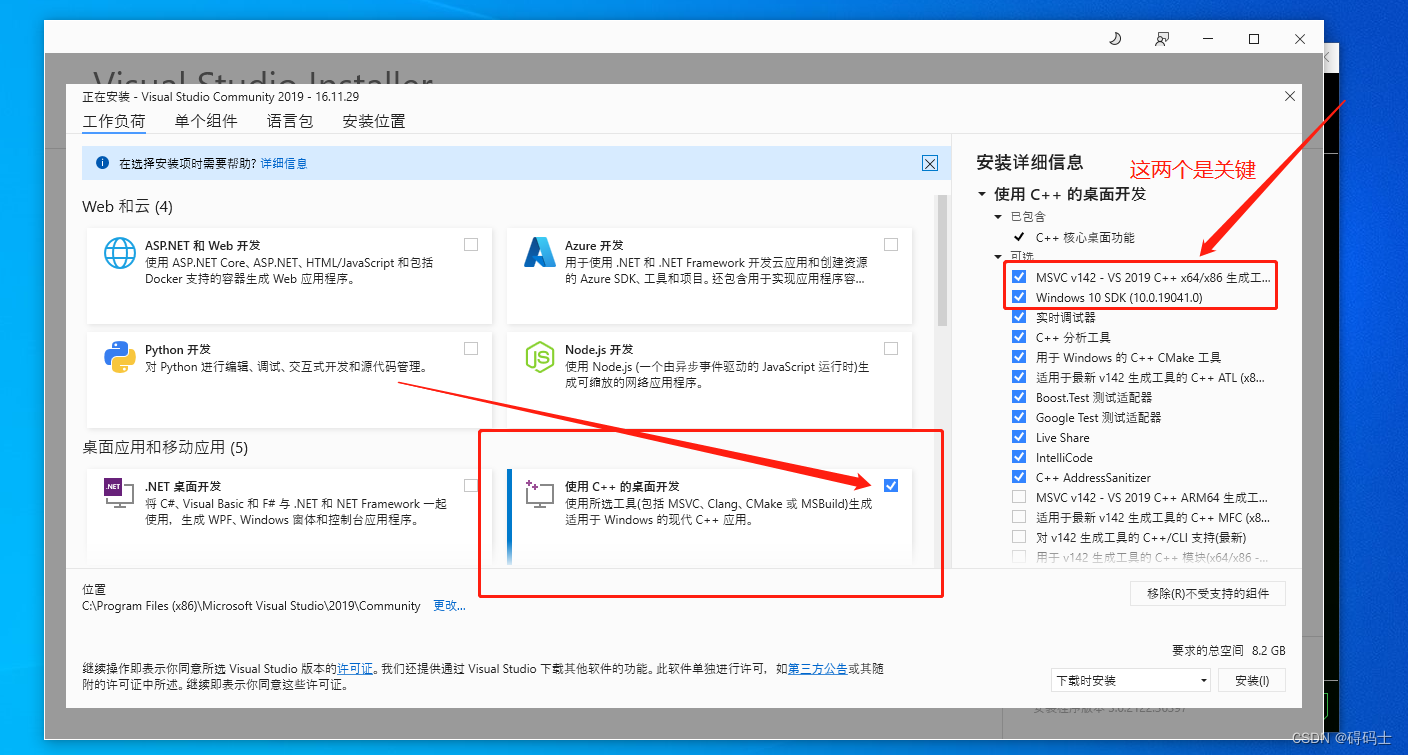Click the Azure workload logo icon
The image size is (1408, 755).
click(540, 253)
